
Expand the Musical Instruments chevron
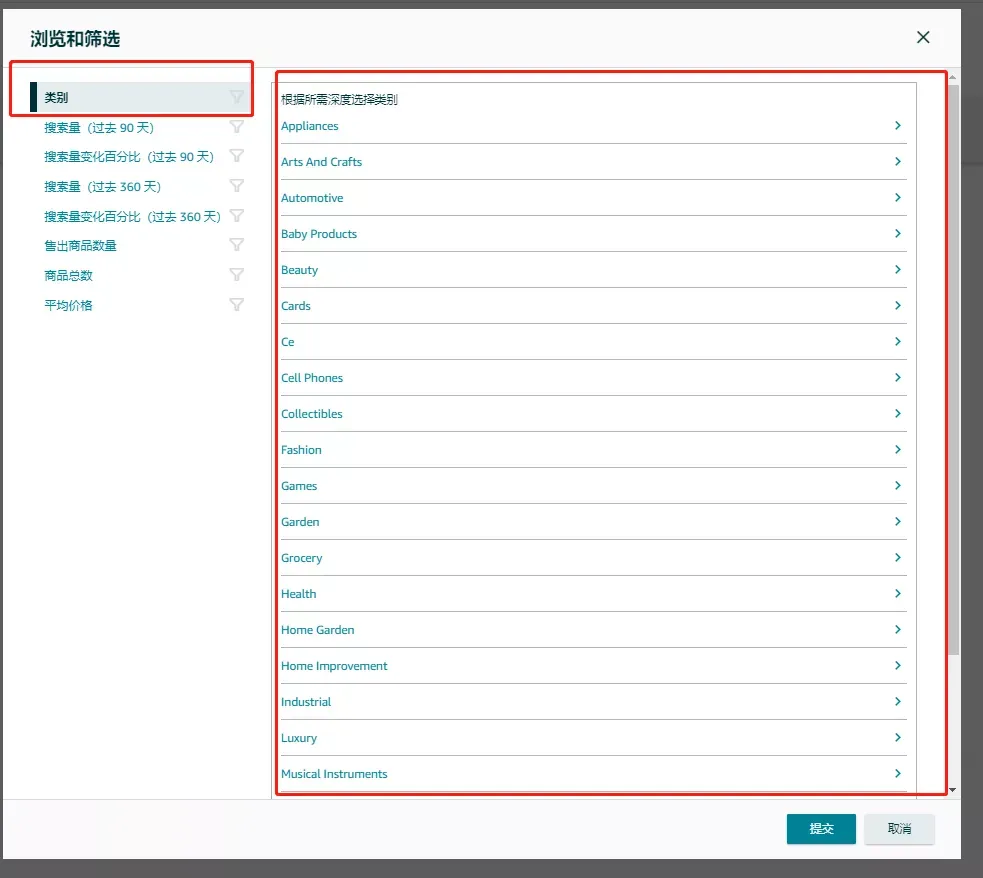pos(898,773)
